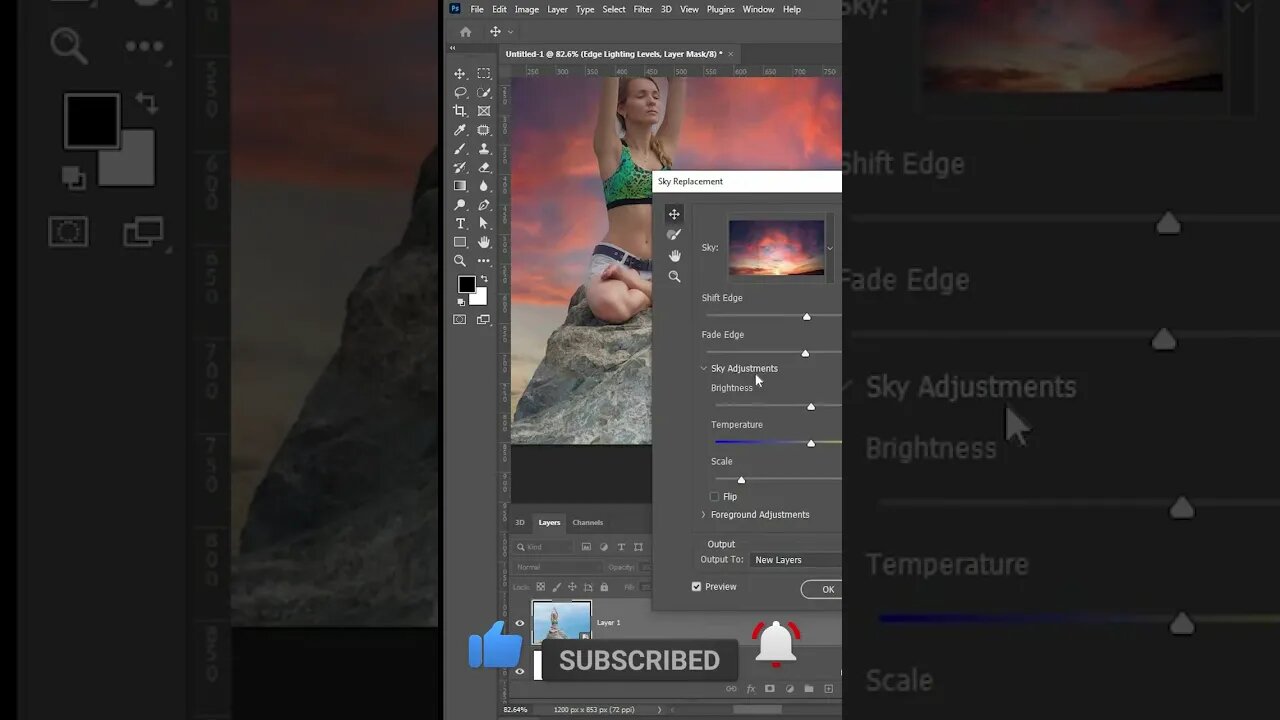Select the Dodge tool
This screenshot has height=720, width=1280.
[x=460, y=205]
